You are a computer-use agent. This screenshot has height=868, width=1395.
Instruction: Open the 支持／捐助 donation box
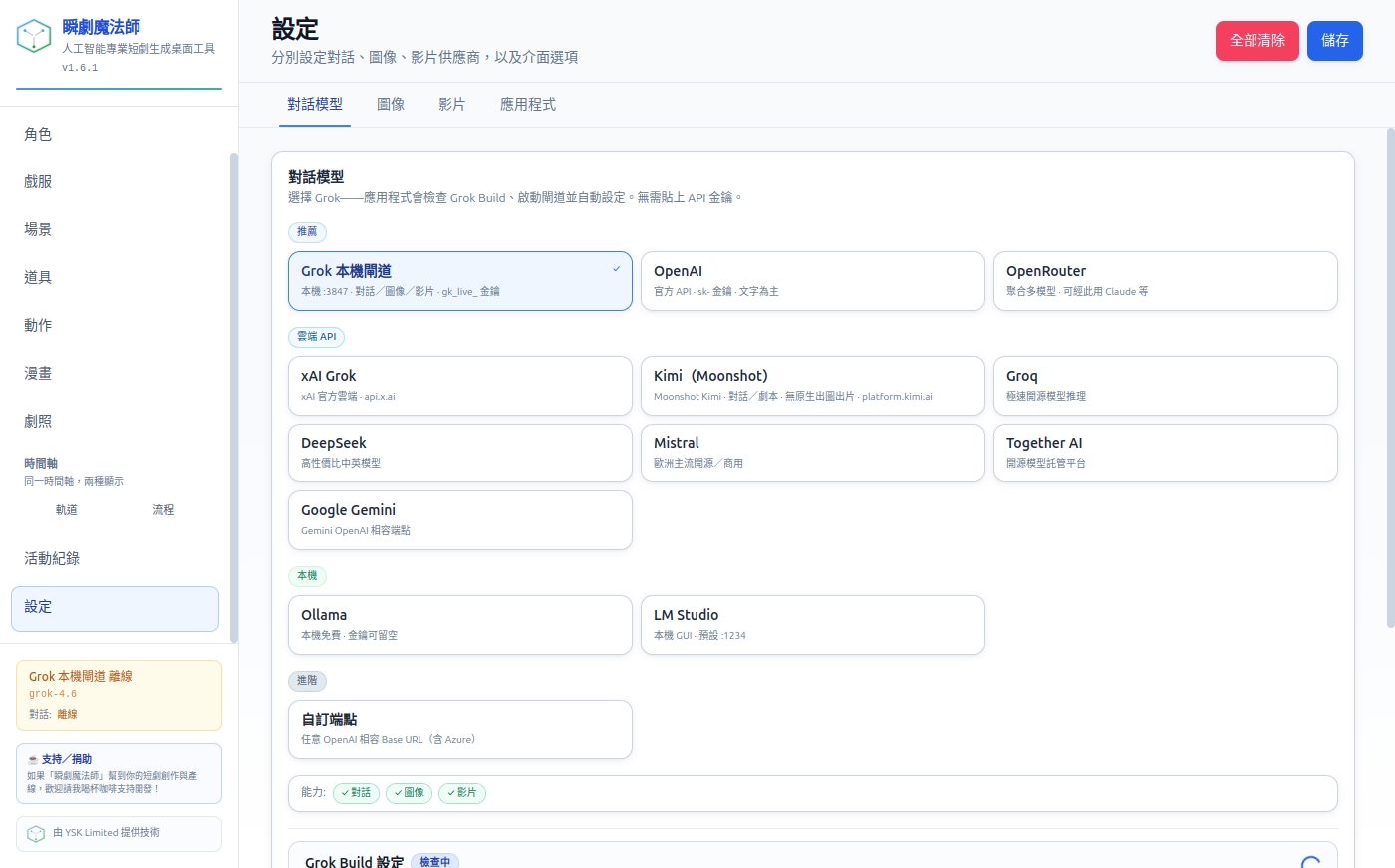pyautogui.click(x=119, y=773)
